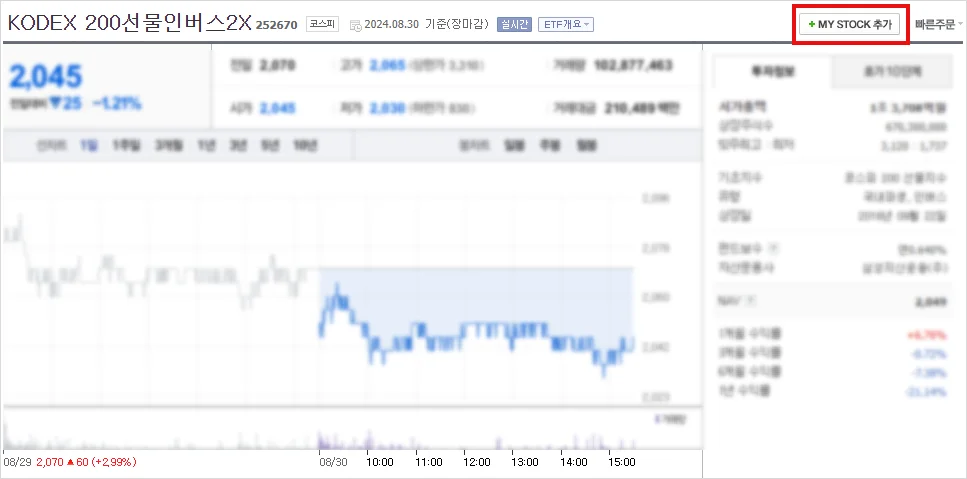This screenshot has width=967, height=479.
Task: Select the 1주일 line chart period
Action: [126, 146]
